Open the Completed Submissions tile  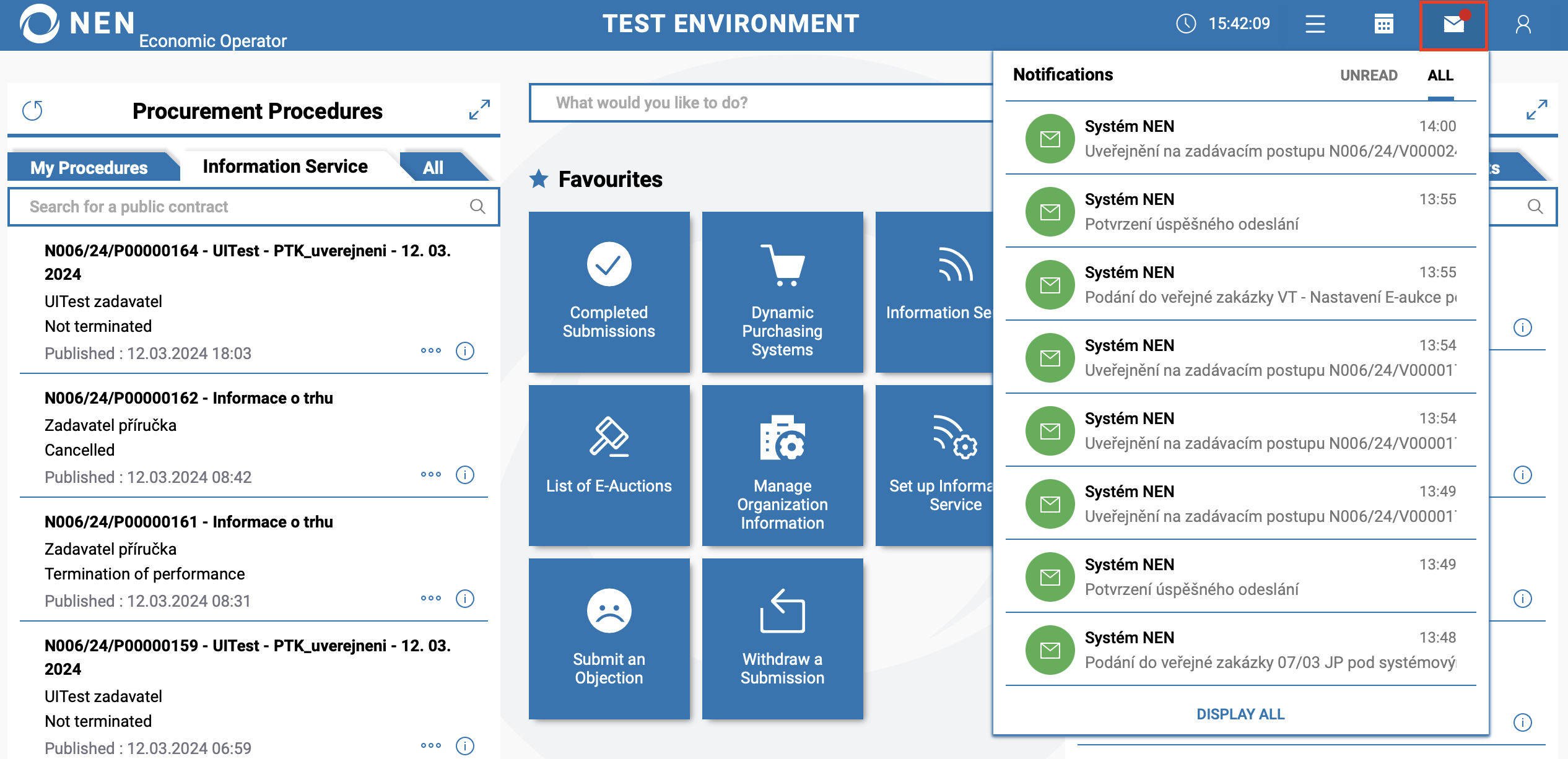coord(609,292)
